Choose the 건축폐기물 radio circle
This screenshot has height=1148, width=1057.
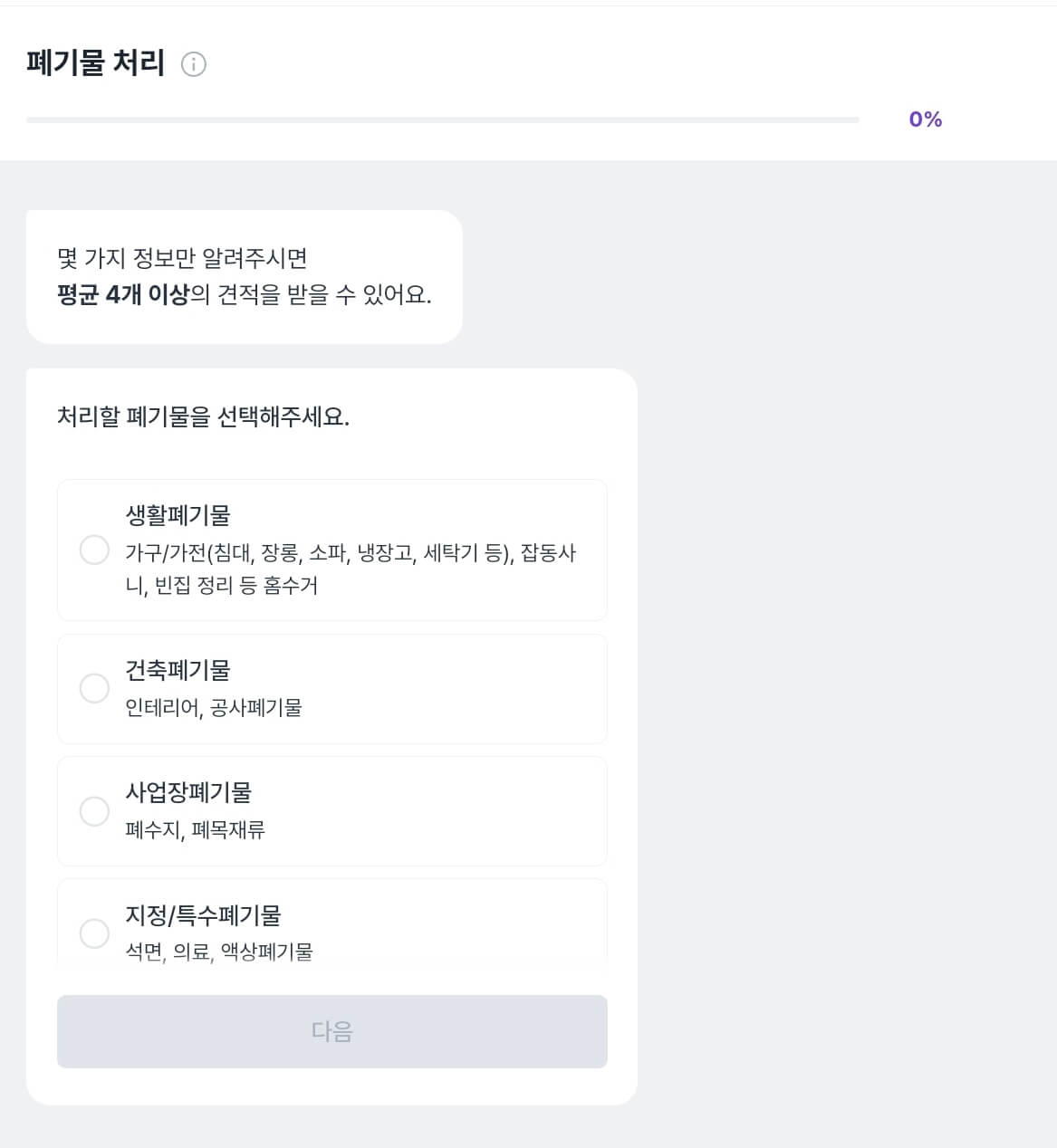point(94,688)
